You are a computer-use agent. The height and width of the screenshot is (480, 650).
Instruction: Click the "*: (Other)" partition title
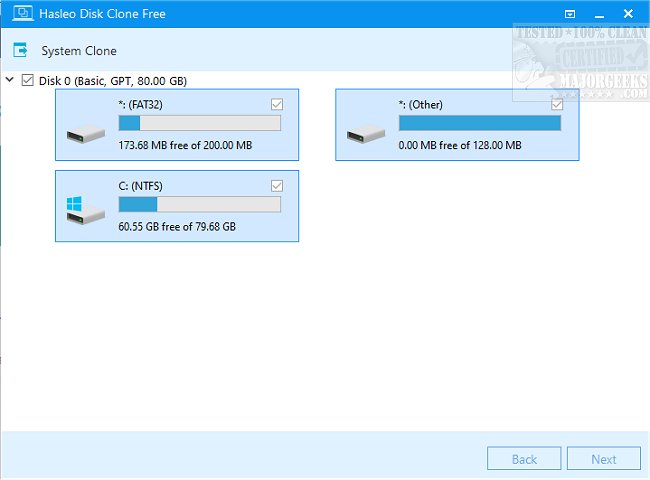pos(421,104)
